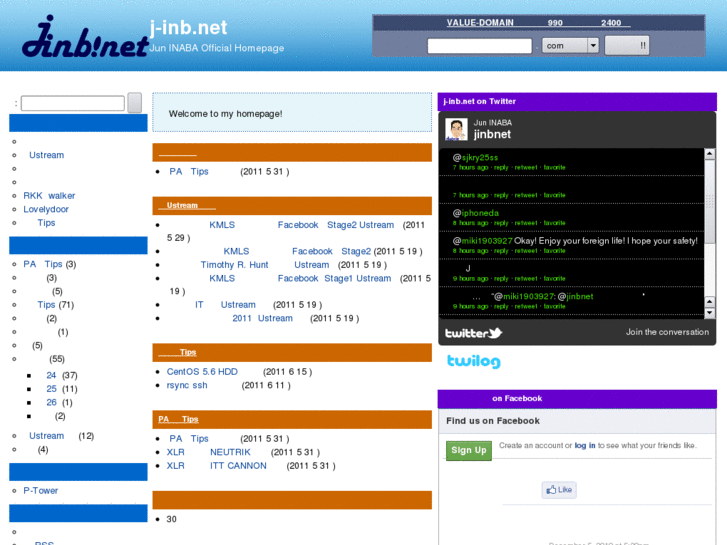Click the sidebar search submit button

[x=134, y=103]
